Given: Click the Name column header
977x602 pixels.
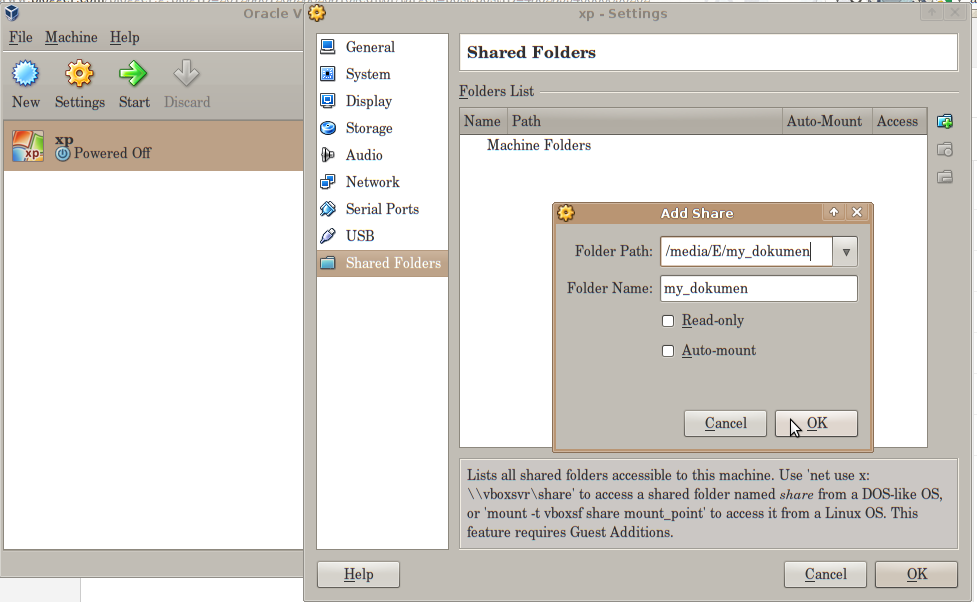Looking at the screenshot, I should [483, 122].
